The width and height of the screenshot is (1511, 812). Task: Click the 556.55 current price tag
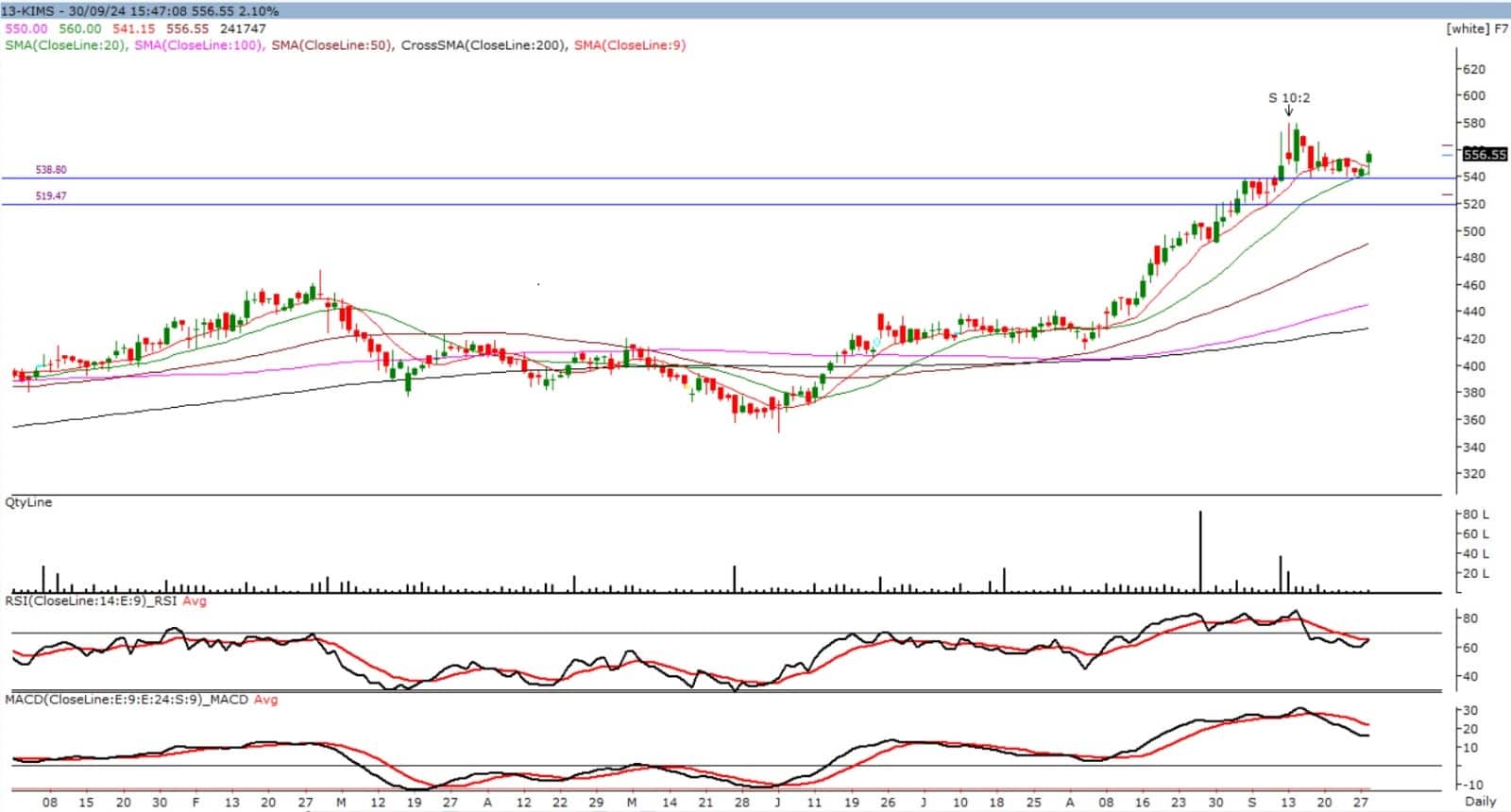tap(1485, 154)
